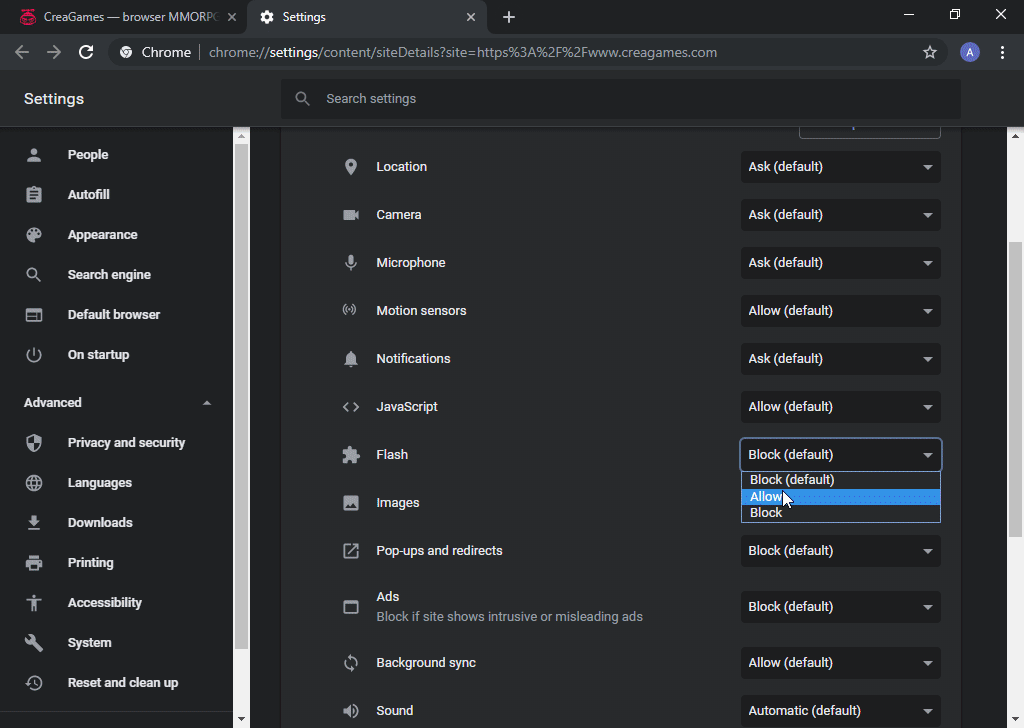
Task: Click the Notifications bell icon
Action: (351, 359)
